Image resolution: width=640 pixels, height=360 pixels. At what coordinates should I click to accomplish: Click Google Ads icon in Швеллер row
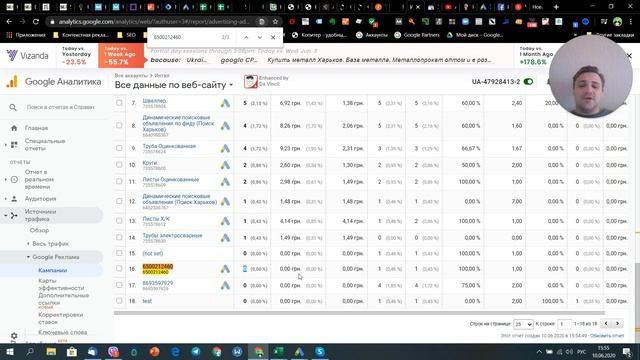[225, 103]
